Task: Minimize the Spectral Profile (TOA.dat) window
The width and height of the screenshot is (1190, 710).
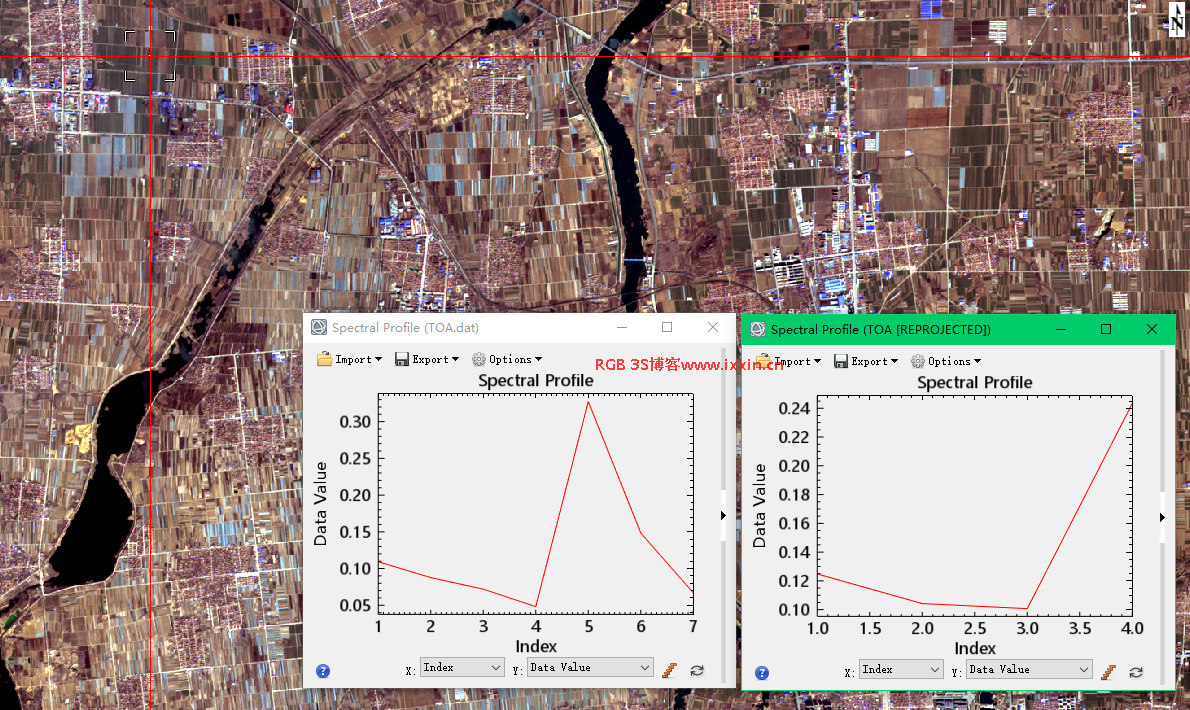Action: point(622,328)
